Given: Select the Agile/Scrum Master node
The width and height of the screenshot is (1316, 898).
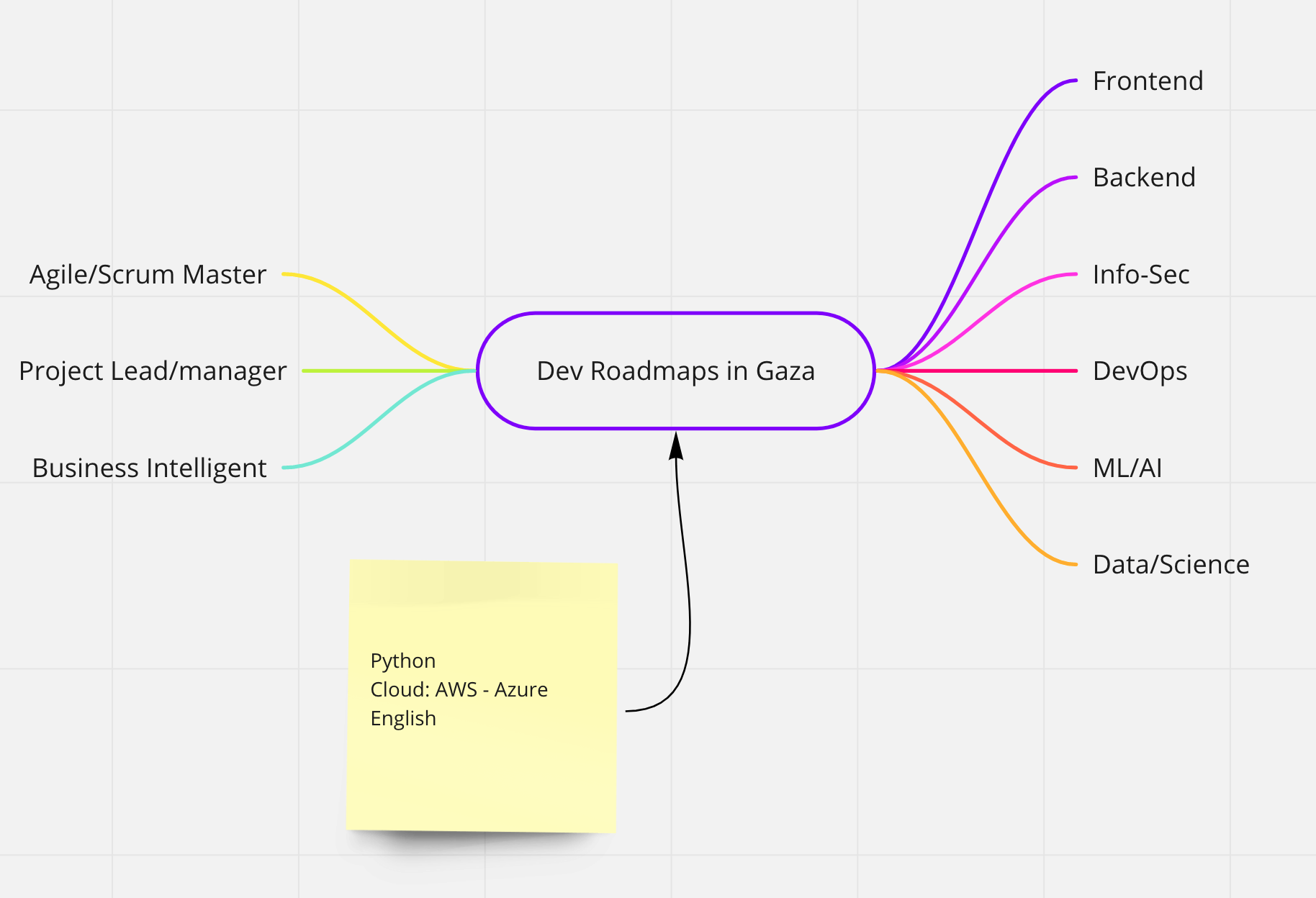Looking at the screenshot, I should click(x=148, y=275).
